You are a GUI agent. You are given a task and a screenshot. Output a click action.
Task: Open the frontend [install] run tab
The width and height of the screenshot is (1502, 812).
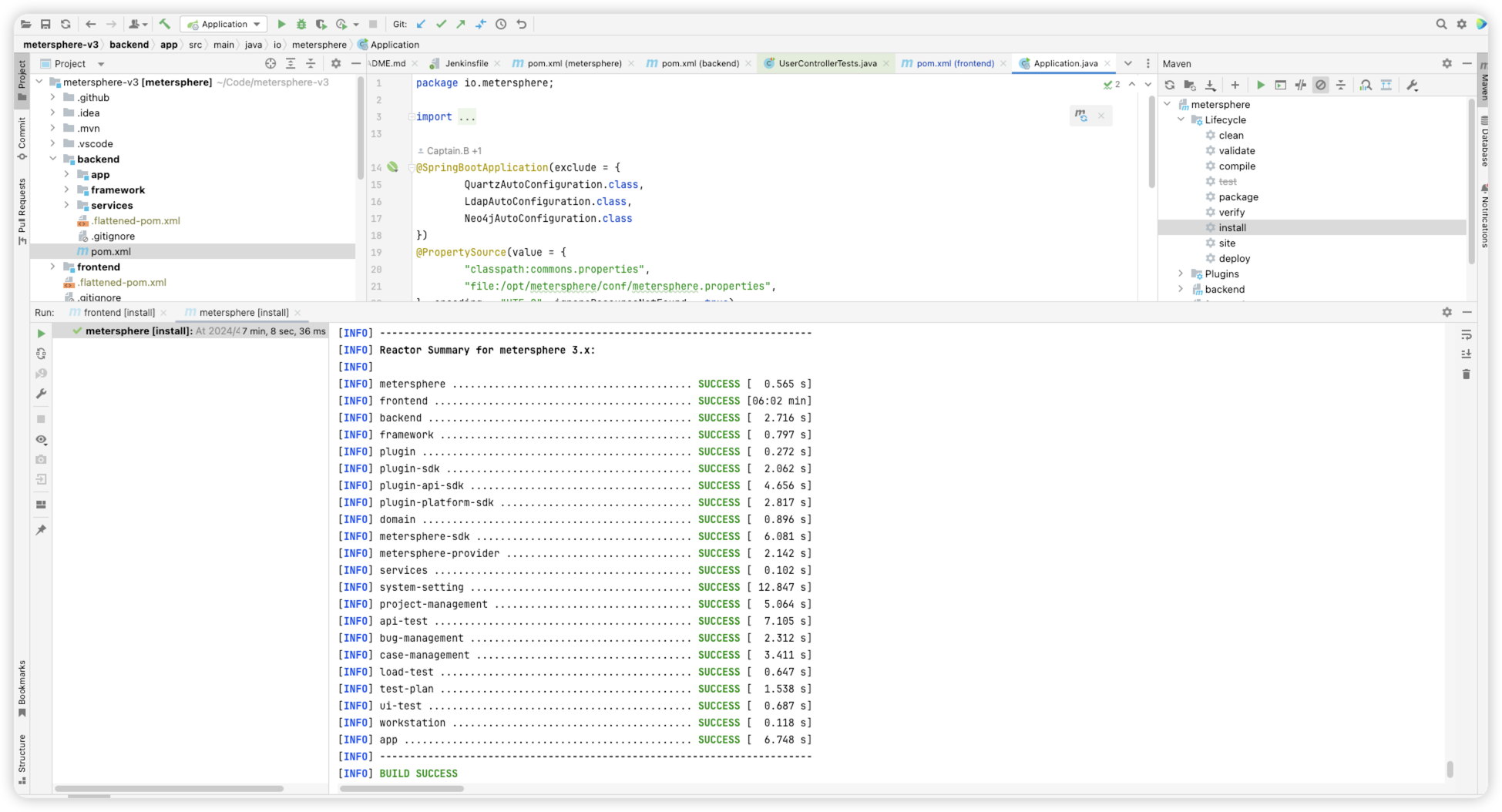click(119, 312)
